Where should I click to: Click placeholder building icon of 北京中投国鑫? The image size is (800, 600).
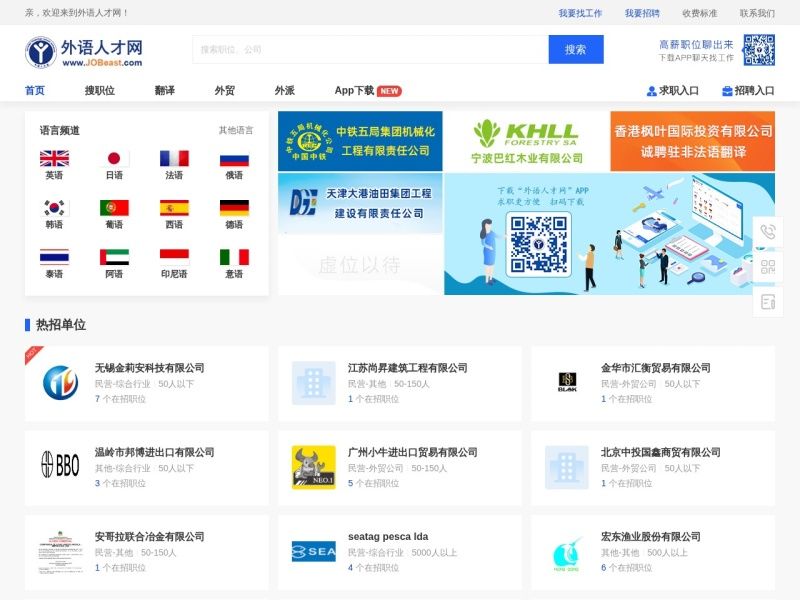(567, 467)
